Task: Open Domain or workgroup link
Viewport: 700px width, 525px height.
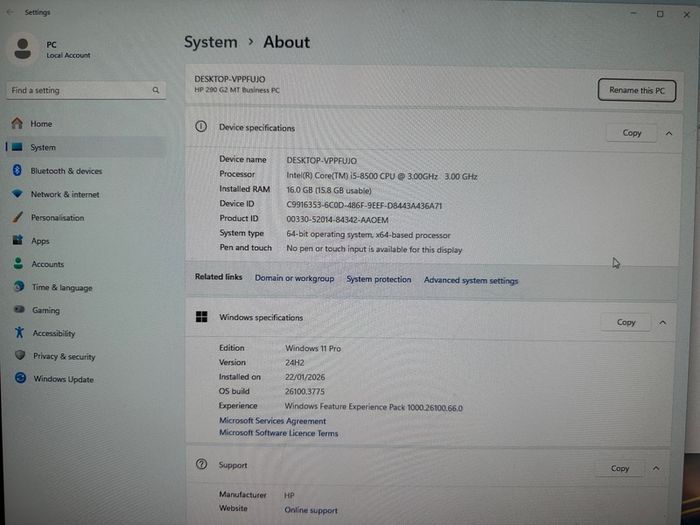Action: coord(294,278)
